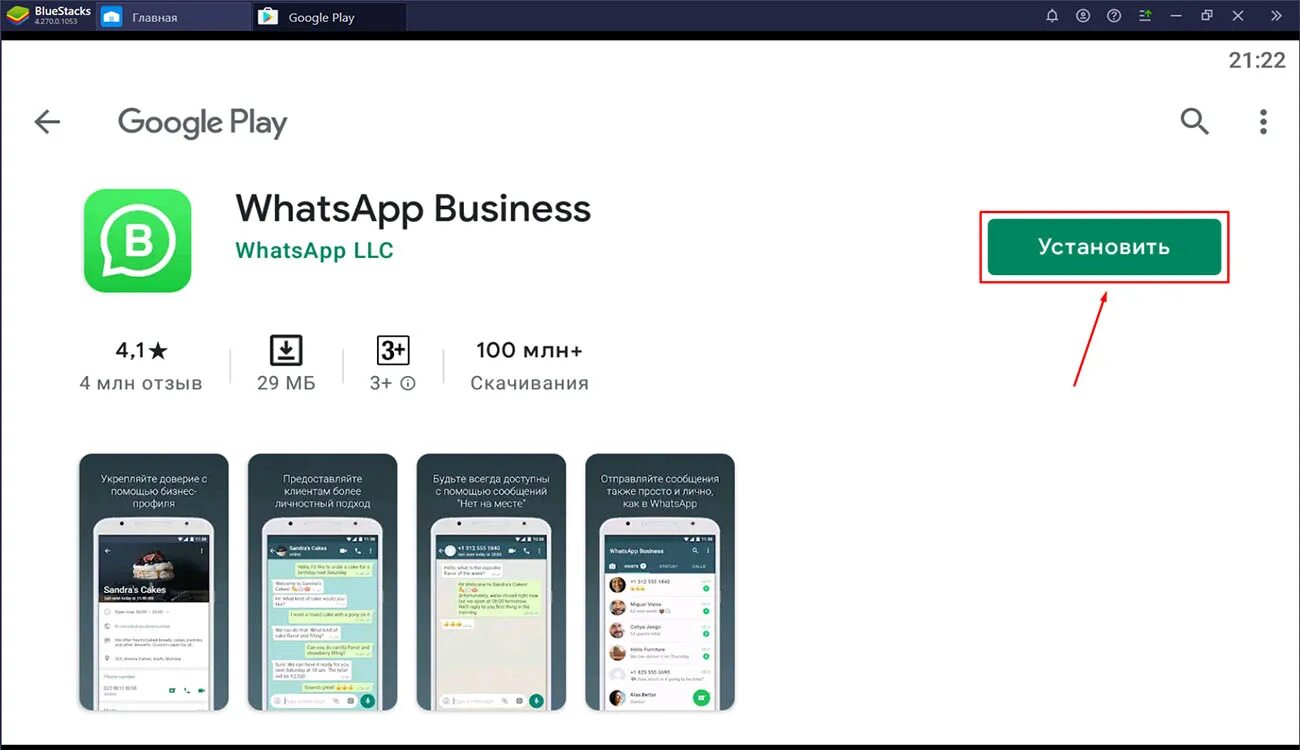
Task: Click the green update arrow icon
Action: click(1145, 16)
